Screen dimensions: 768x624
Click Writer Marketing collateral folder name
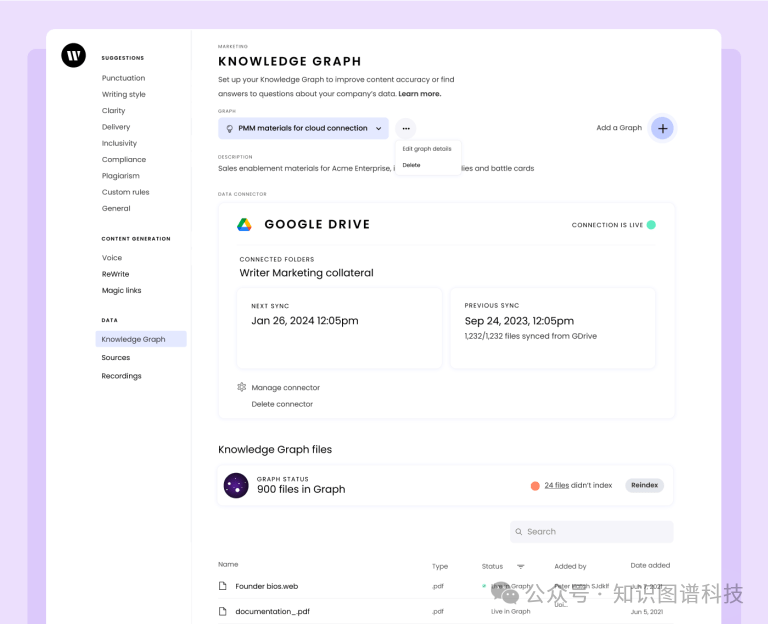pyautogui.click(x=307, y=273)
